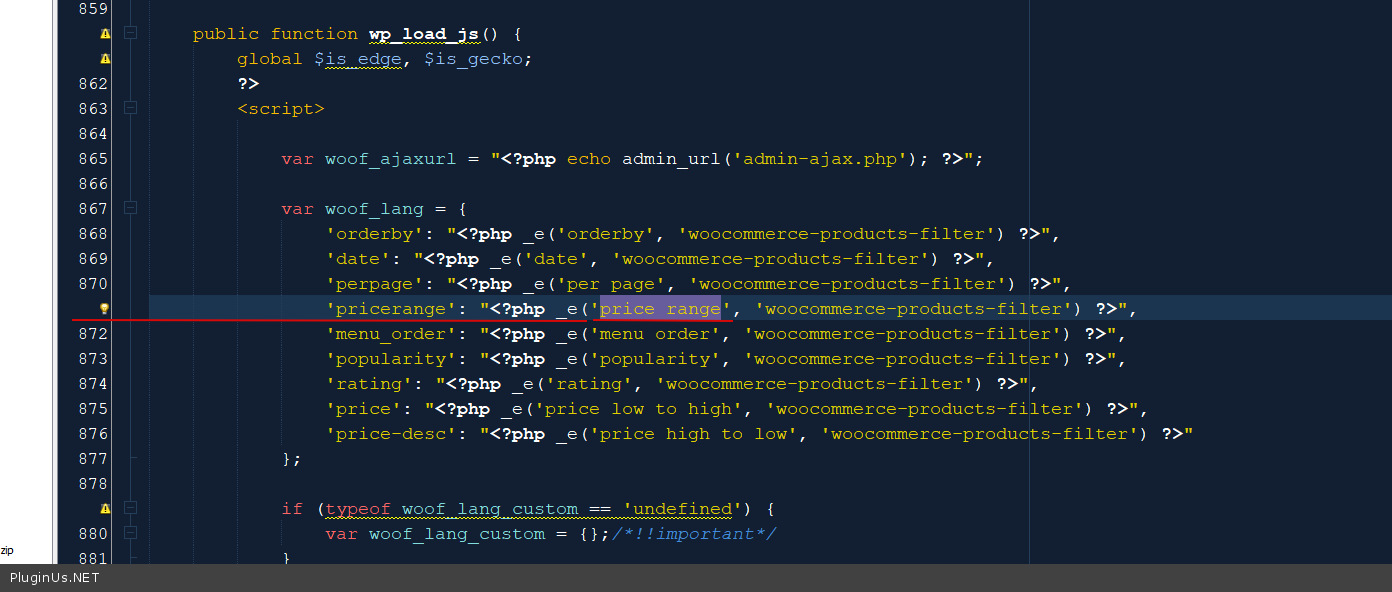Click warning icon on the global $is_edge line
1392x592 pixels.
point(104,59)
